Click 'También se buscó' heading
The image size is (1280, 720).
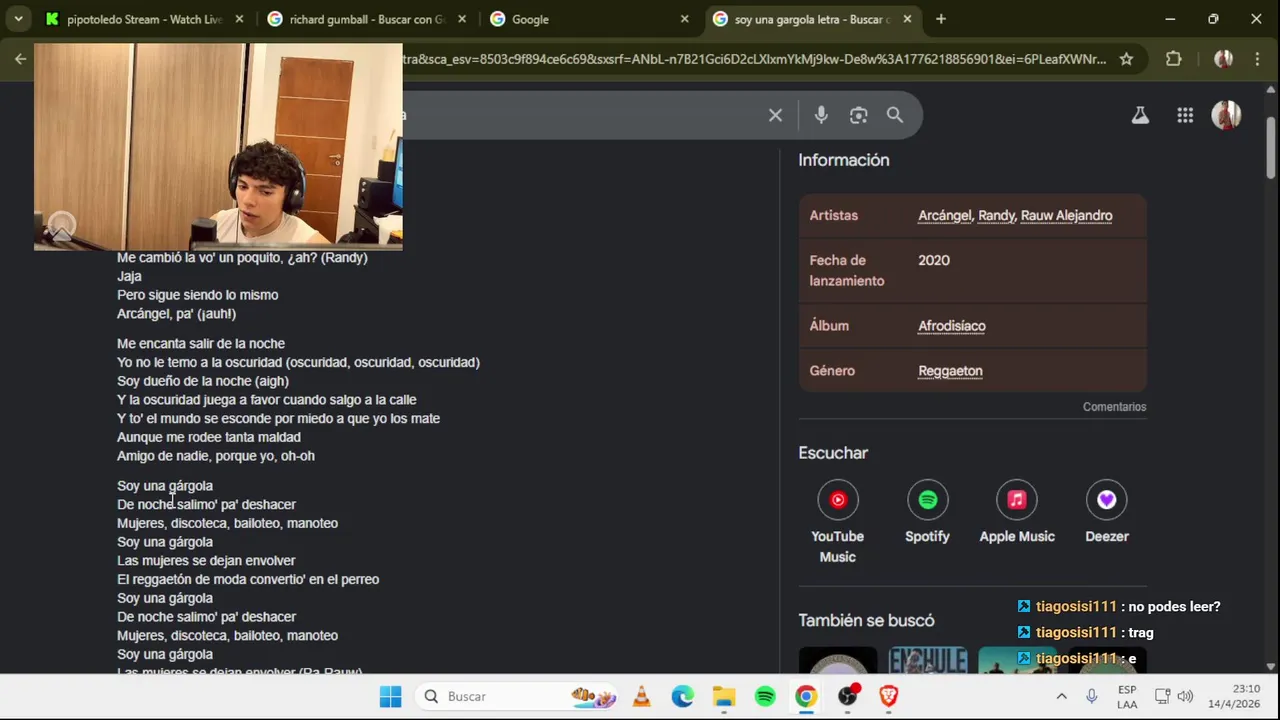(x=866, y=621)
